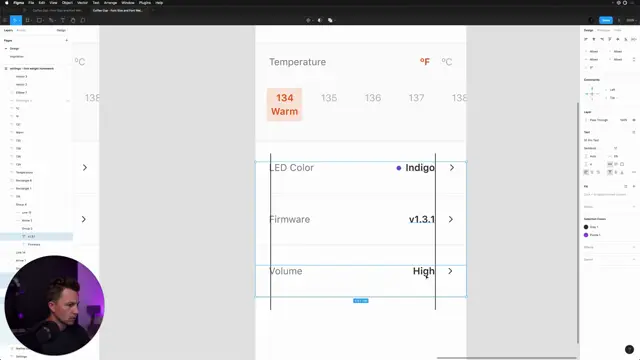The height and width of the screenshot is (360, 640).
Task: Set text align left
Action: pyautogui.click(x=586, y=172)
